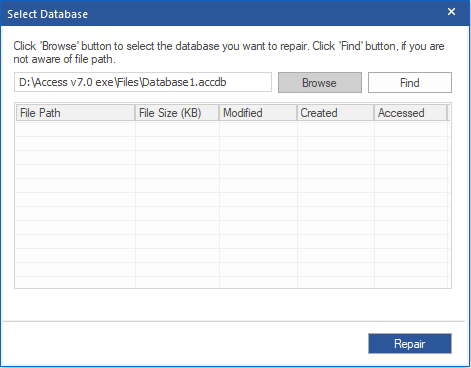Image resolution: width=471 pixels, height=368 pixels.
Task: Select the first empty row under File Path
Action: point(76,129)
